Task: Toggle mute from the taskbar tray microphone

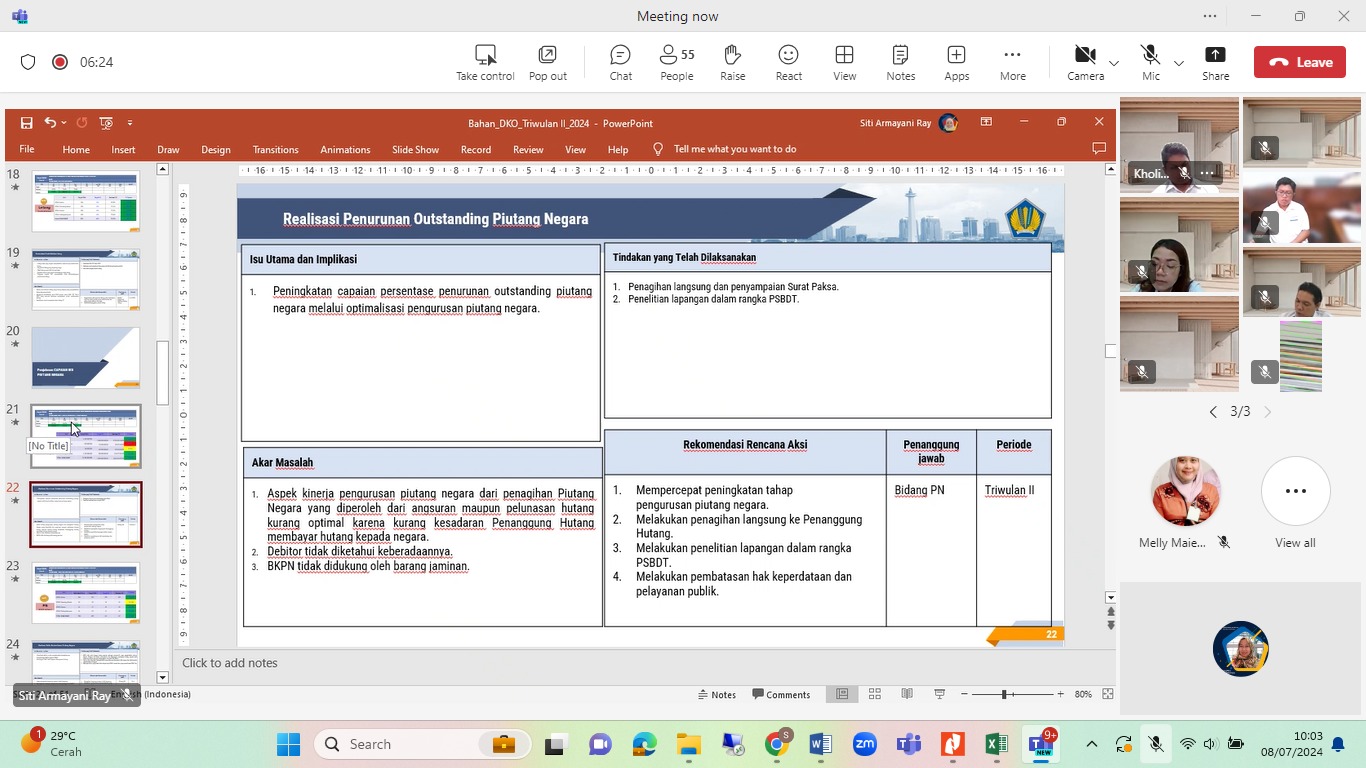Action: 1155,744
